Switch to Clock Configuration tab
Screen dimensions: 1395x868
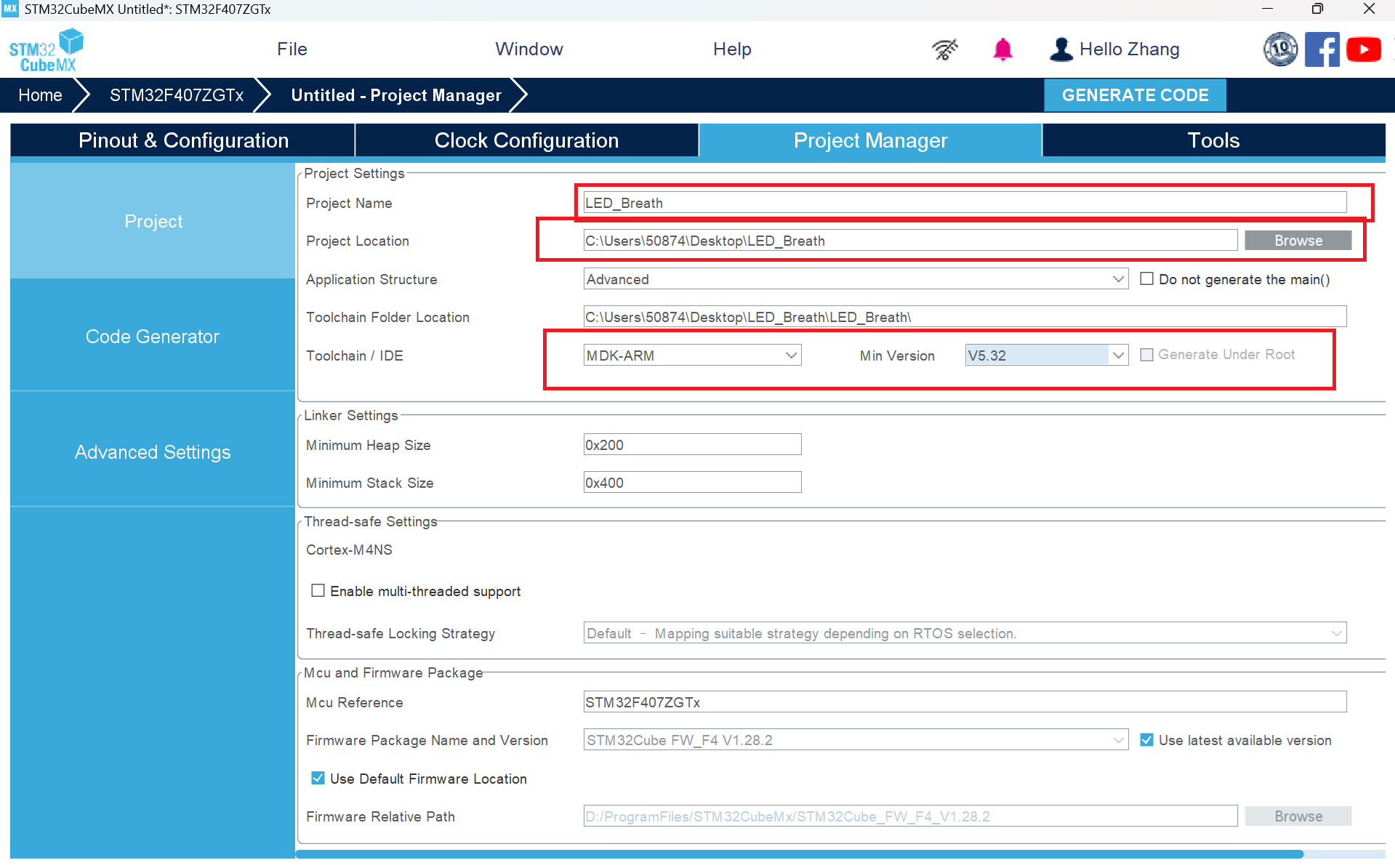pos(527,140)
